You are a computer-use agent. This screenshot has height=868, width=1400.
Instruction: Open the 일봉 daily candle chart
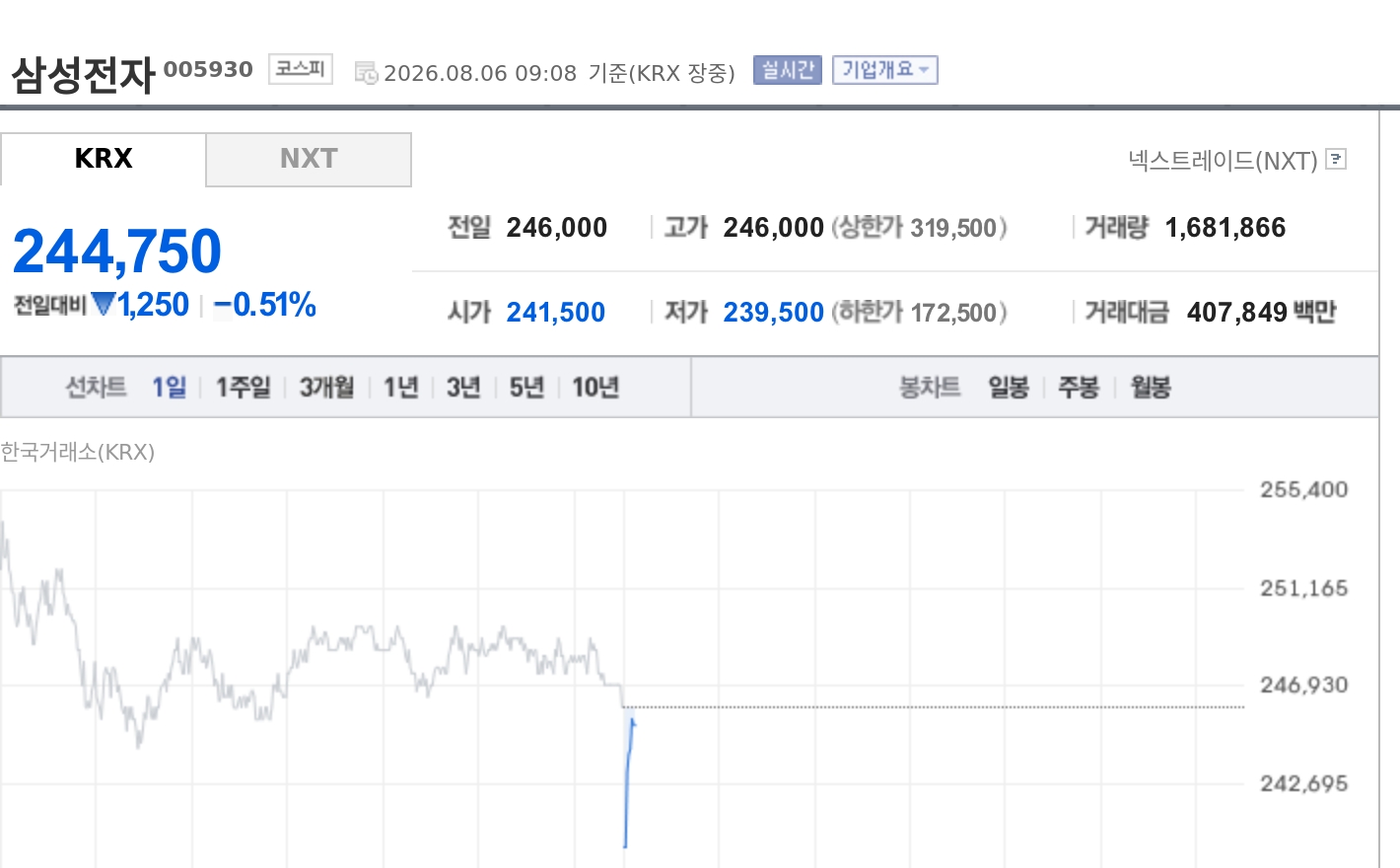[x=1009, y=387]
